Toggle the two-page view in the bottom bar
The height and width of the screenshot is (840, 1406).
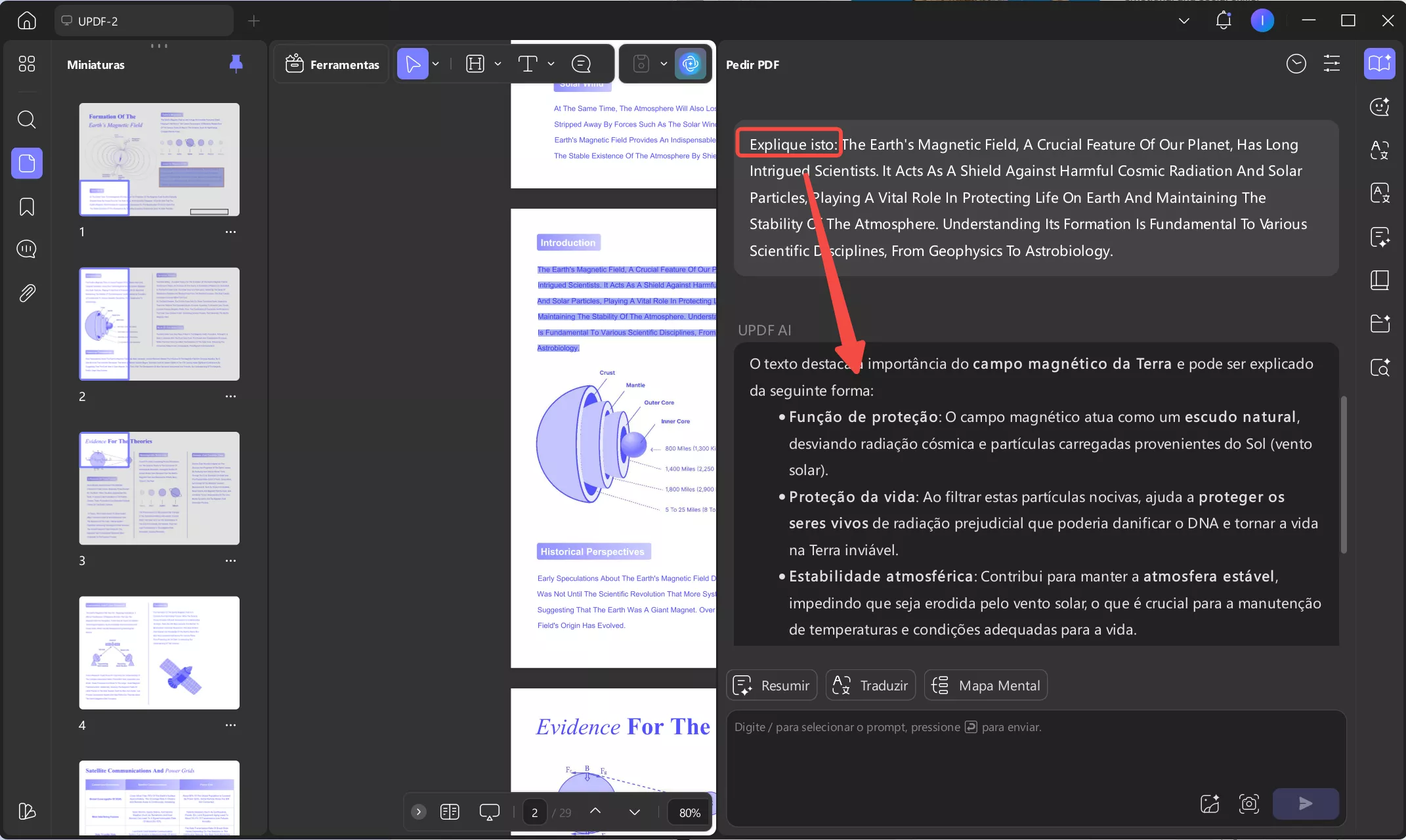point(450,812)
